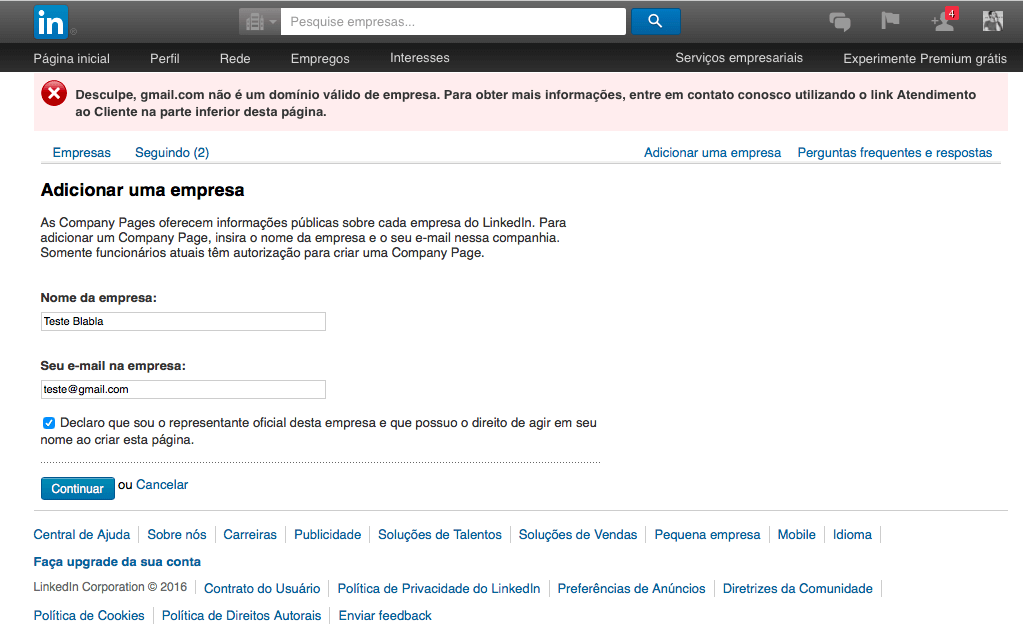The image size is (1023, 639).
Task: Open Adicionar uma empresa link
Action: tap(712, 153)
